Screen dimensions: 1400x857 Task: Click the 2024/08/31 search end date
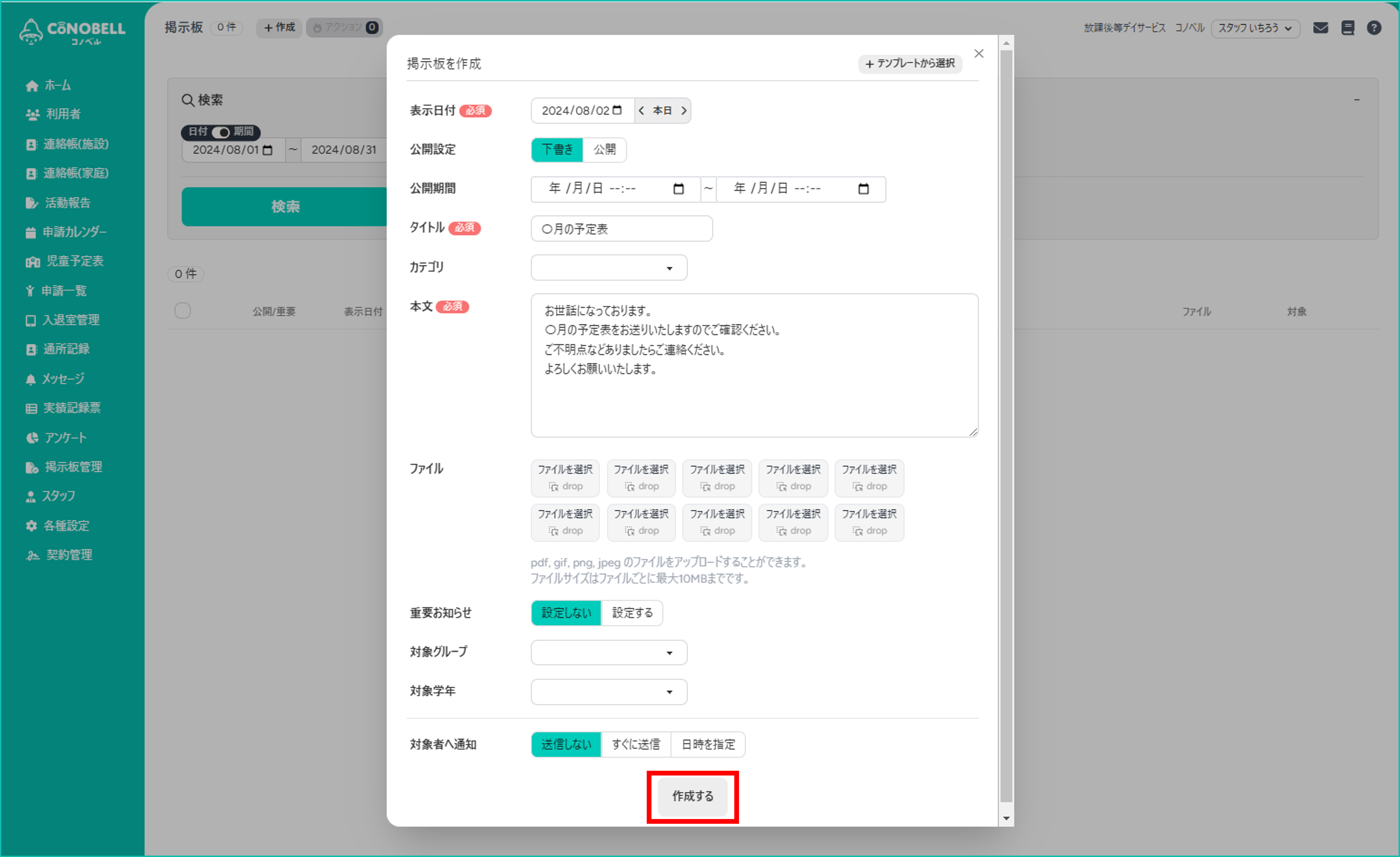click(x=344, y=150)
